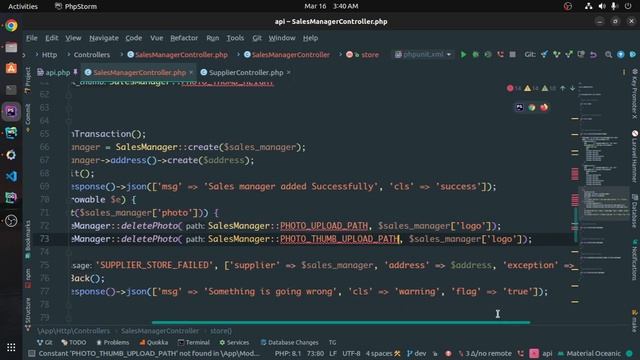The image size is (640, 360).
Task: Click Activities in top panel
Action: [x=23, y=6]
